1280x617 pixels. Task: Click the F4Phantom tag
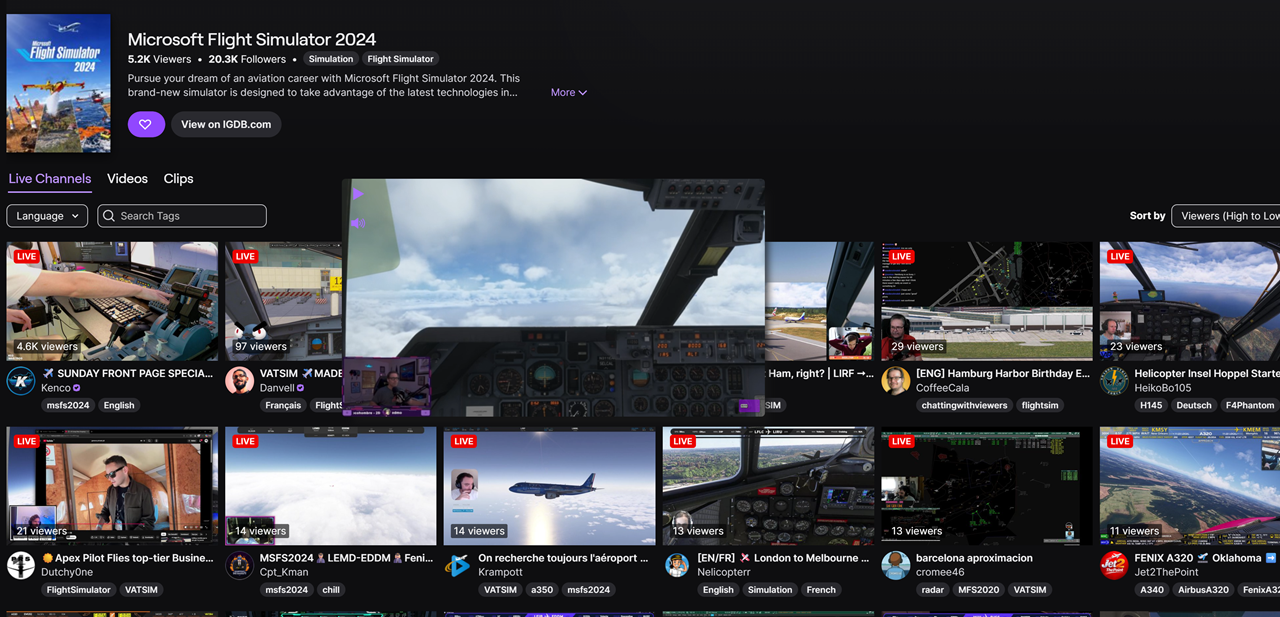coord(1250,405)
